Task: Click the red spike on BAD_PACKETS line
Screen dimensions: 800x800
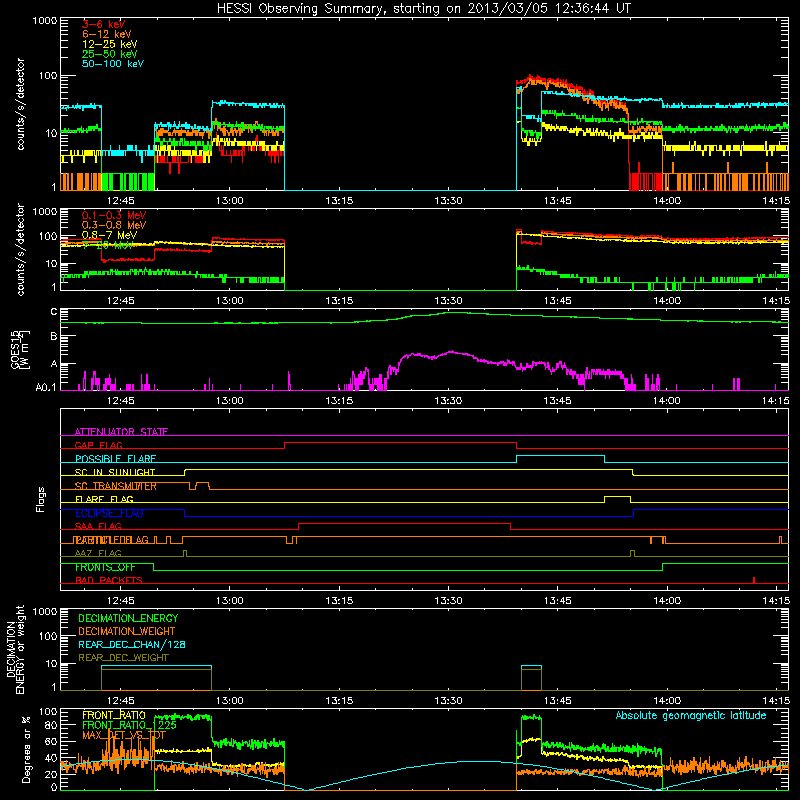Action: [754, 580]
